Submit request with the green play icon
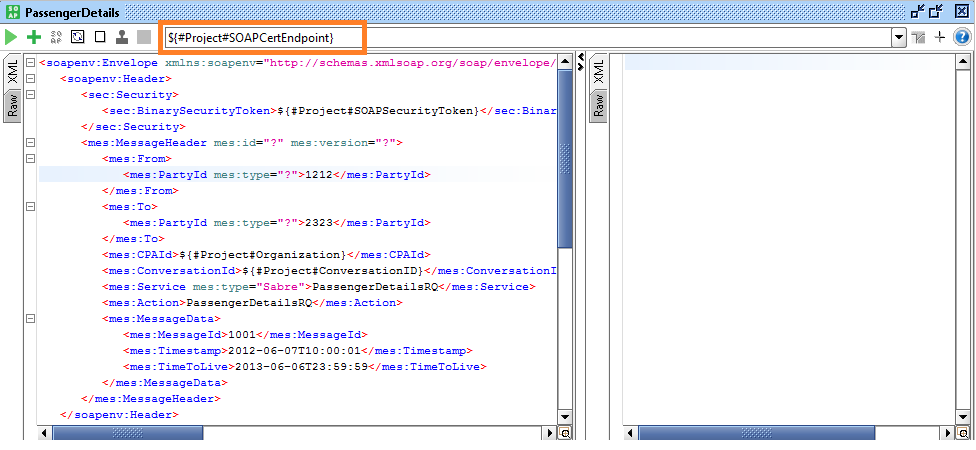 click(11, 37)
